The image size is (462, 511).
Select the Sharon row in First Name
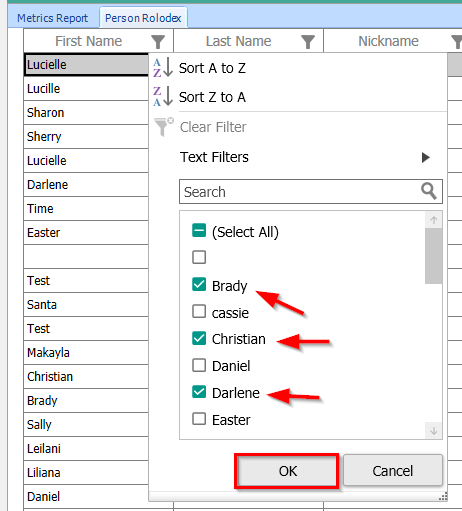pyautogui.click(x=86, y=113)
